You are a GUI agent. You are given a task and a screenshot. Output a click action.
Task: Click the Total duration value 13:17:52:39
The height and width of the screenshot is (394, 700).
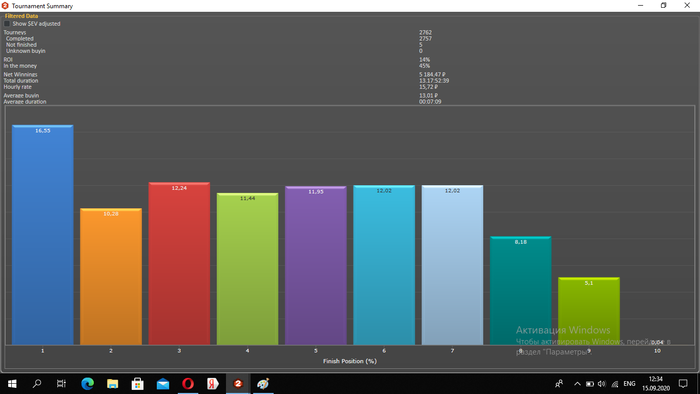(434, 81)
